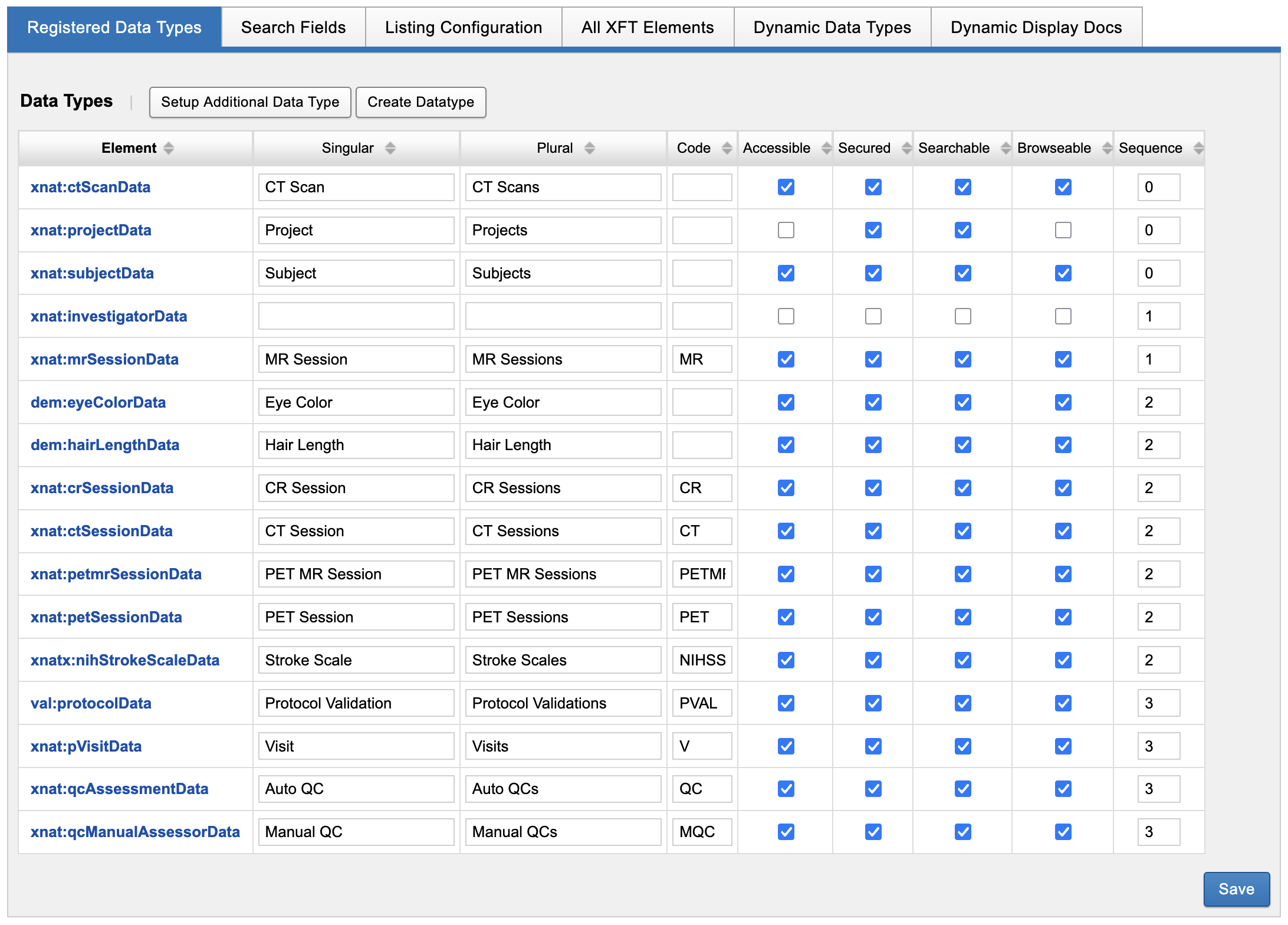The image size is (1288, 925).
Task: Sort by Accessible column arrows
Action: (x=827, y=148)
